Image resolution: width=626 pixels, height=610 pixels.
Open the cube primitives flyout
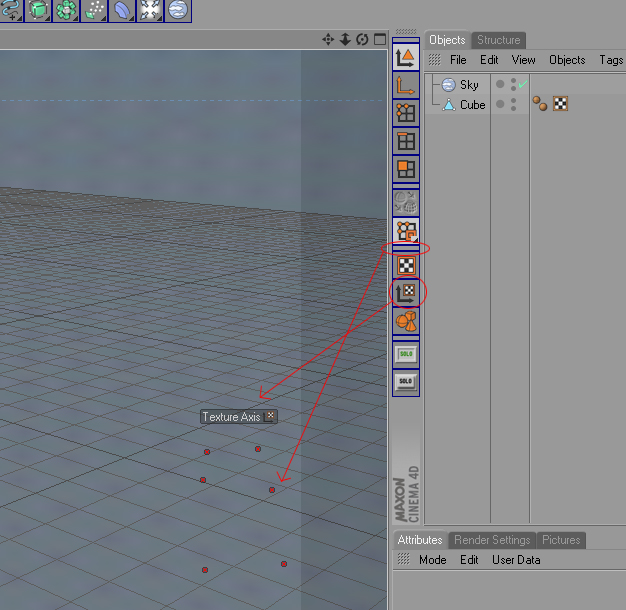[x=38, y=10]
